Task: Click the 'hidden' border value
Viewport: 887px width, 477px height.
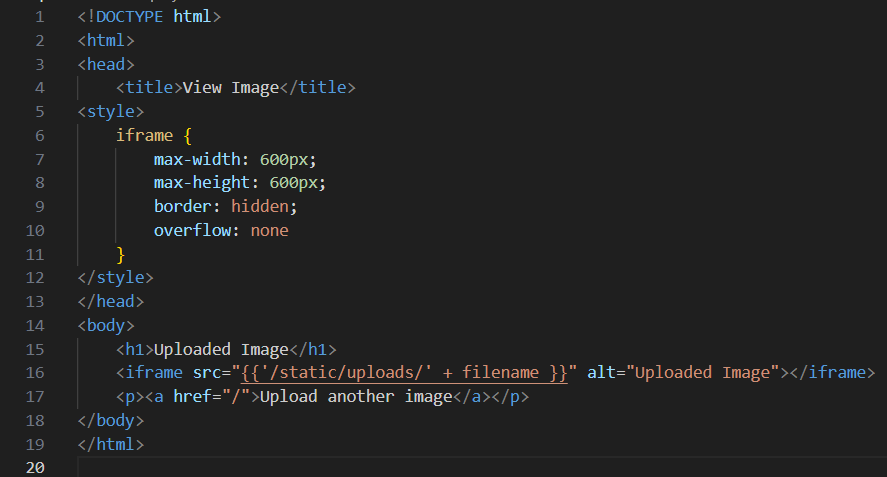Action: pyautogui.click(x=260, y=207)
